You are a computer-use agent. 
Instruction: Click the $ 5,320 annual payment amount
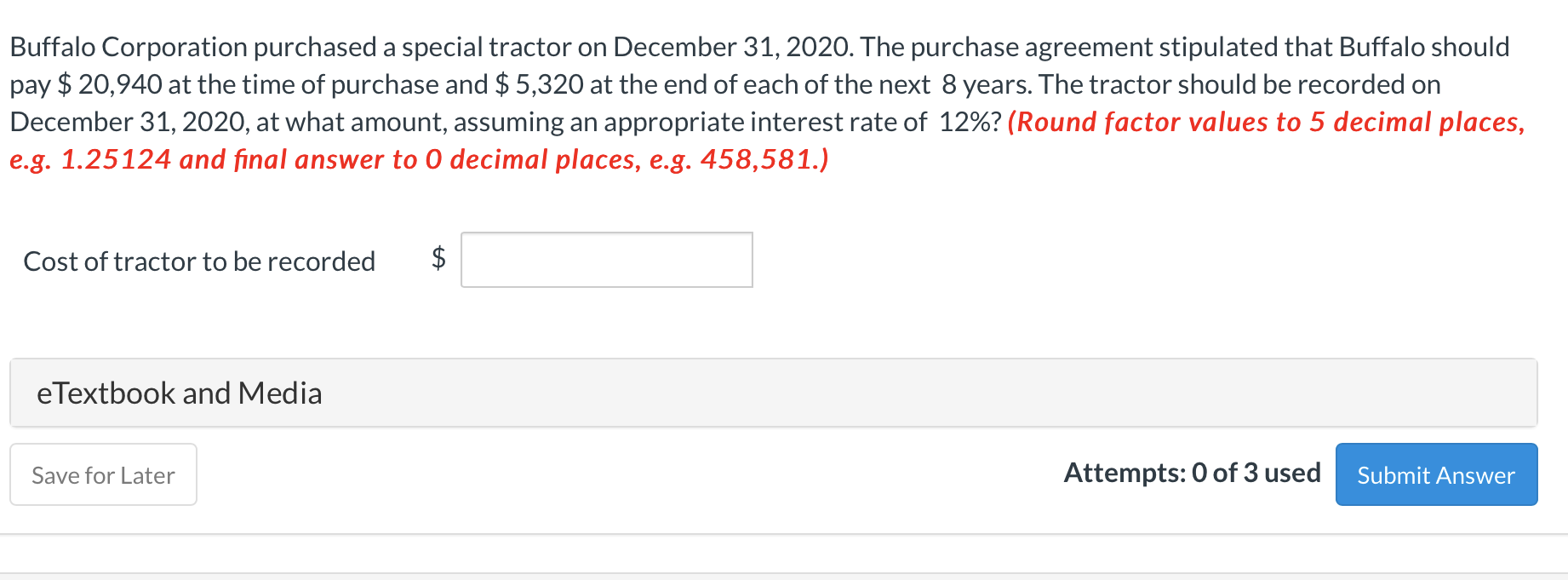(540, 84)
